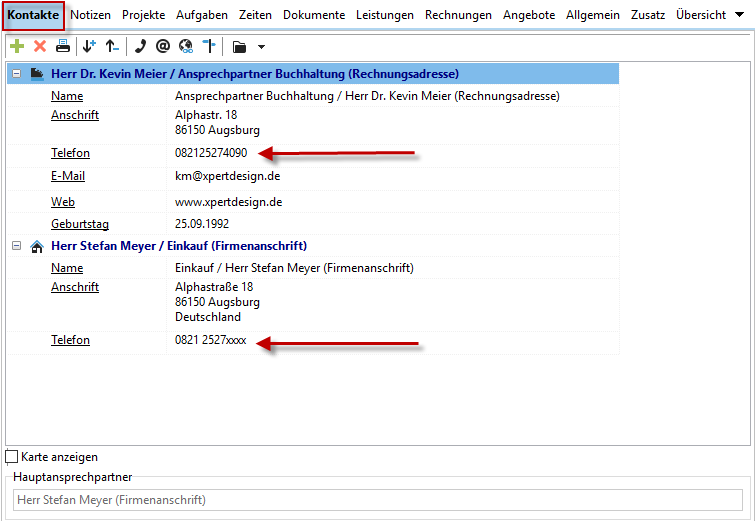The height and width of the screenshot is (521, 755).
Task: Click the expand all arrow-down icon
Action: 90,47
